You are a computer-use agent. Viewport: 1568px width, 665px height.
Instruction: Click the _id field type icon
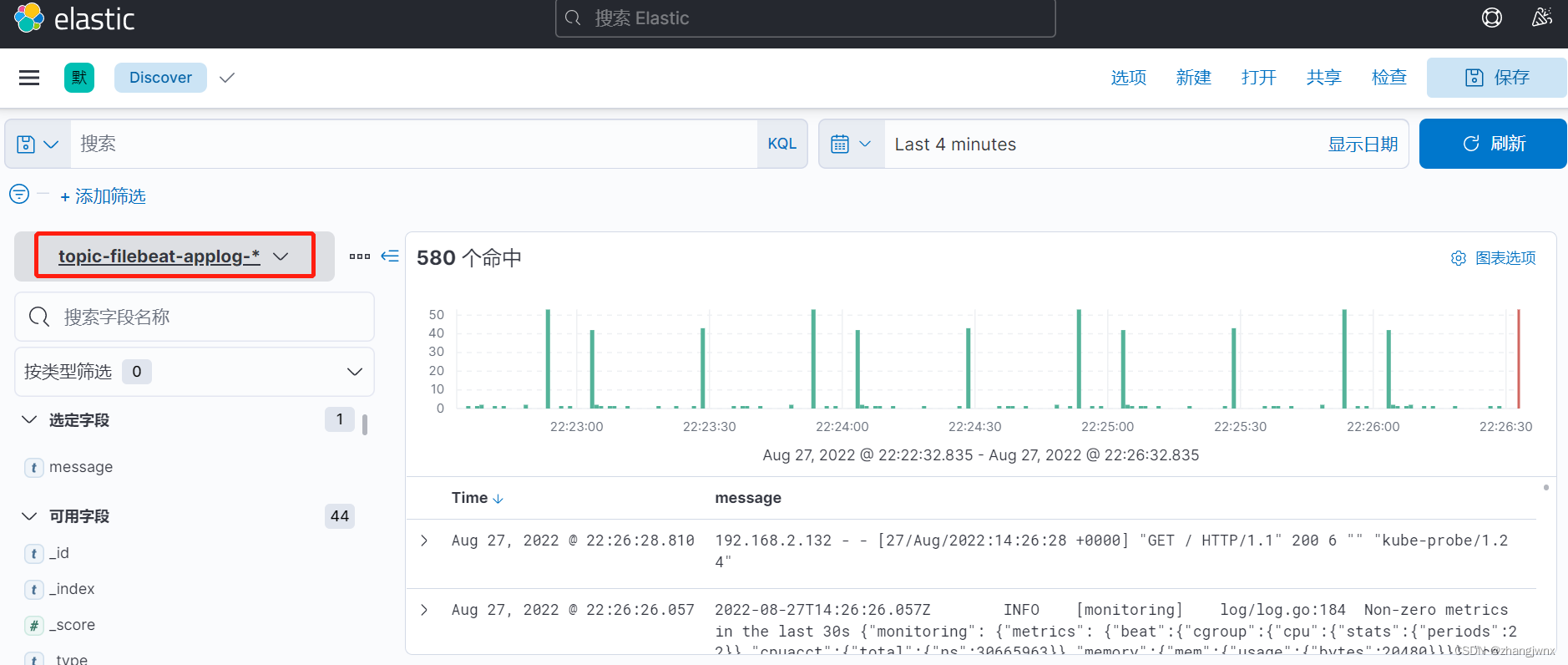33,554
